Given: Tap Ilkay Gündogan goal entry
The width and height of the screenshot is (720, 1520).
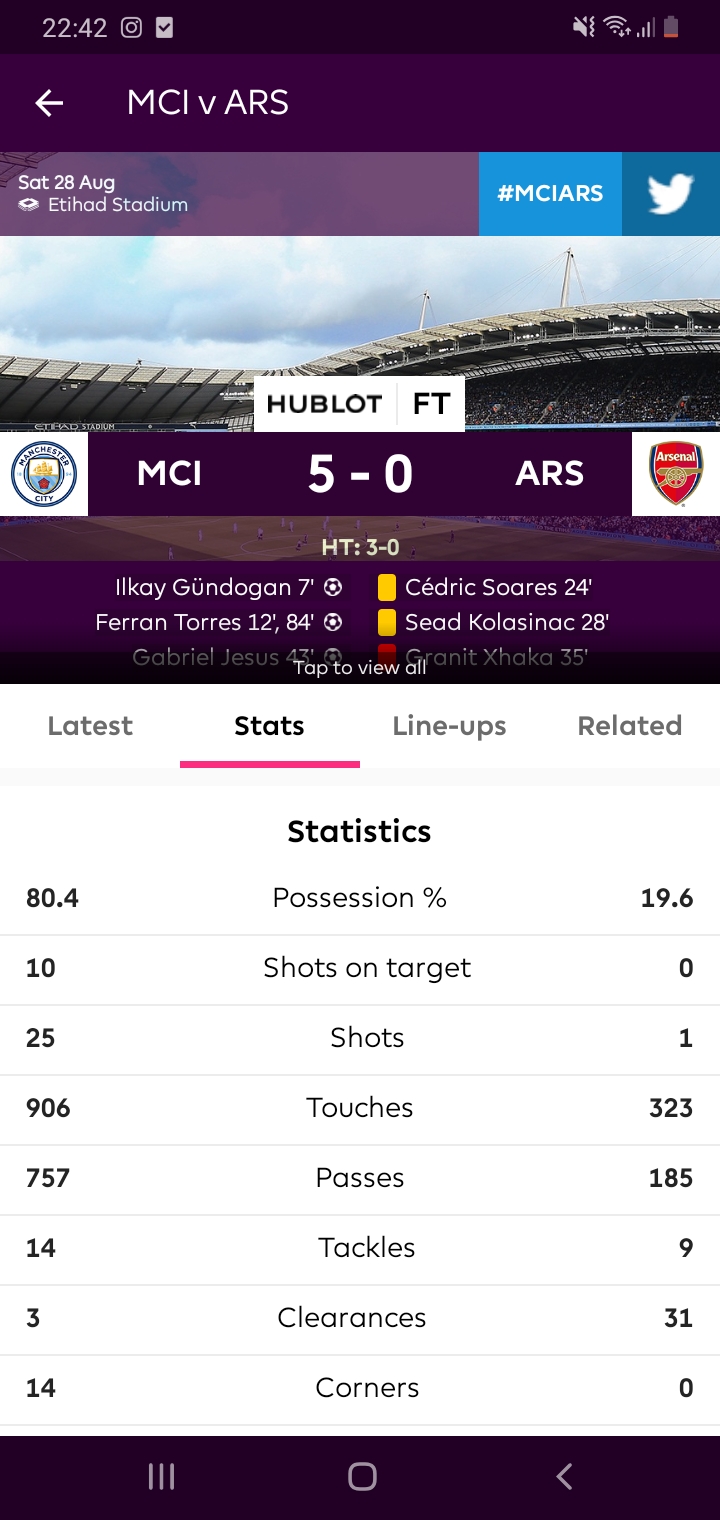Looking at the screenshot, I should 228,587.
